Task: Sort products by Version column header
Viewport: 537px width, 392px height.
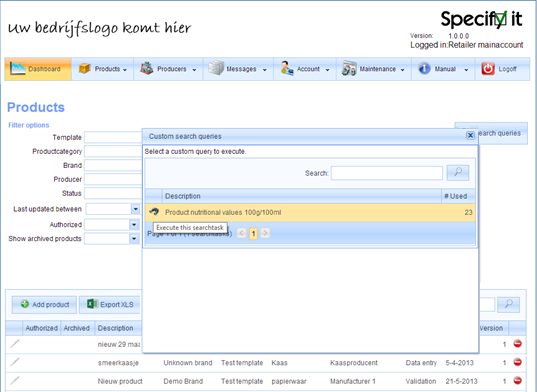Action: click(493, 328)
